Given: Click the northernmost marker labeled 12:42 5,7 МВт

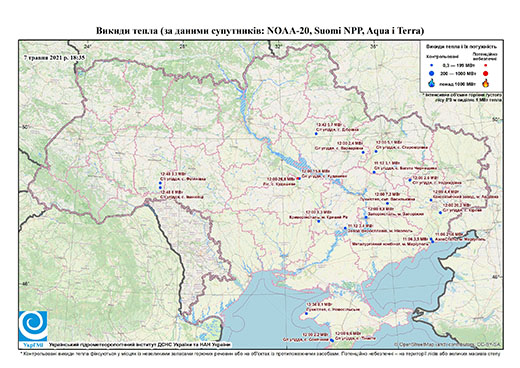Looking at the screenshot, I should point(316,134).
